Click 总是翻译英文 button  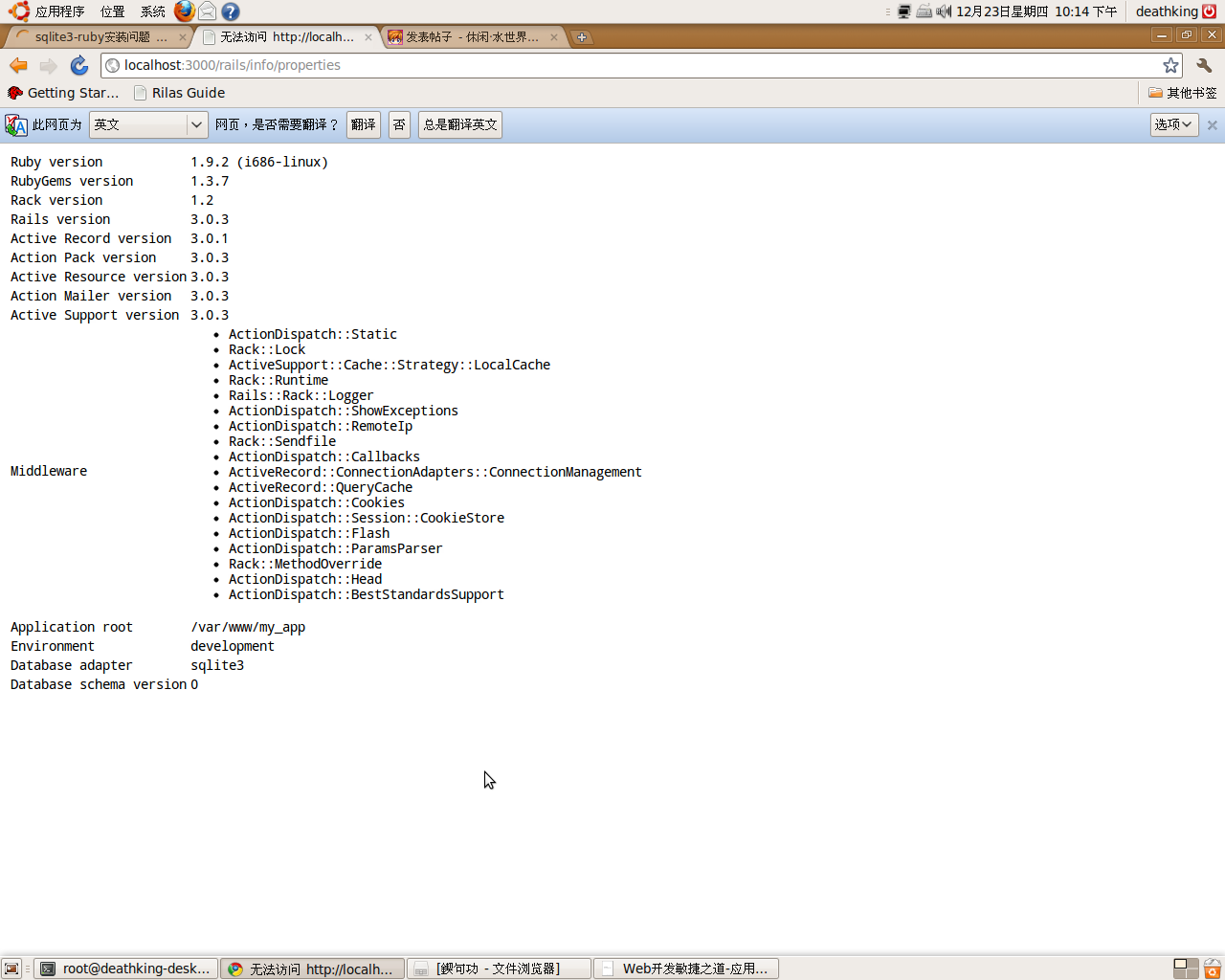[x=460, y=124]
